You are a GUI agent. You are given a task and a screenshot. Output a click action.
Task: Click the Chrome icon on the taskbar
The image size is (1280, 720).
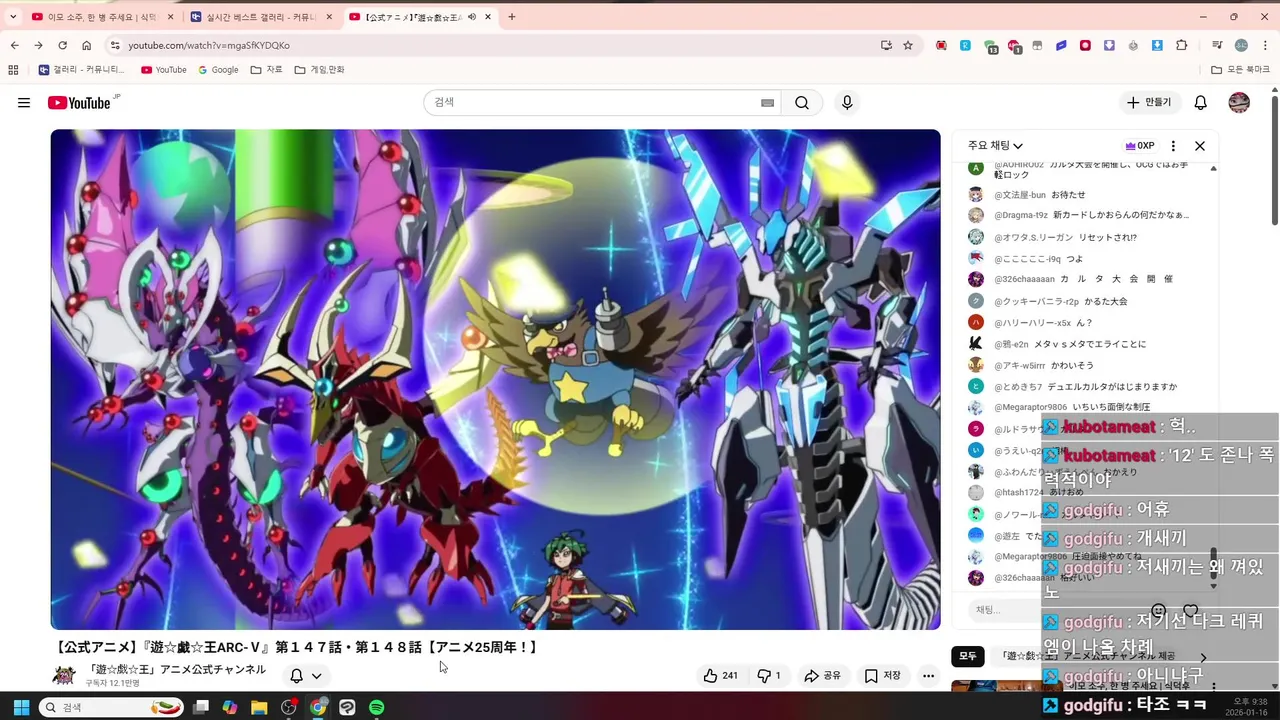(x=318, y=707)
